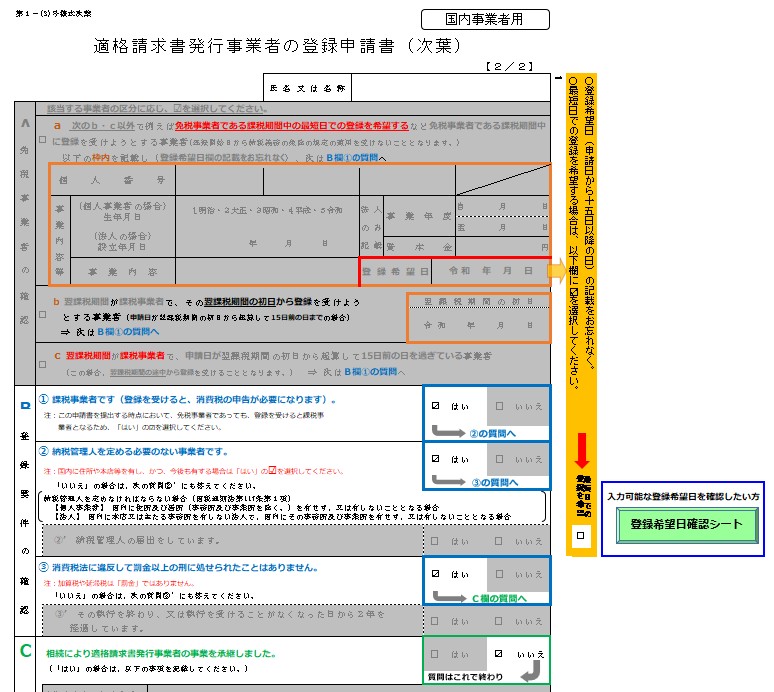Click the ②の質問へ text
Viewport: 774px width, 692px height.
point(492,433)
